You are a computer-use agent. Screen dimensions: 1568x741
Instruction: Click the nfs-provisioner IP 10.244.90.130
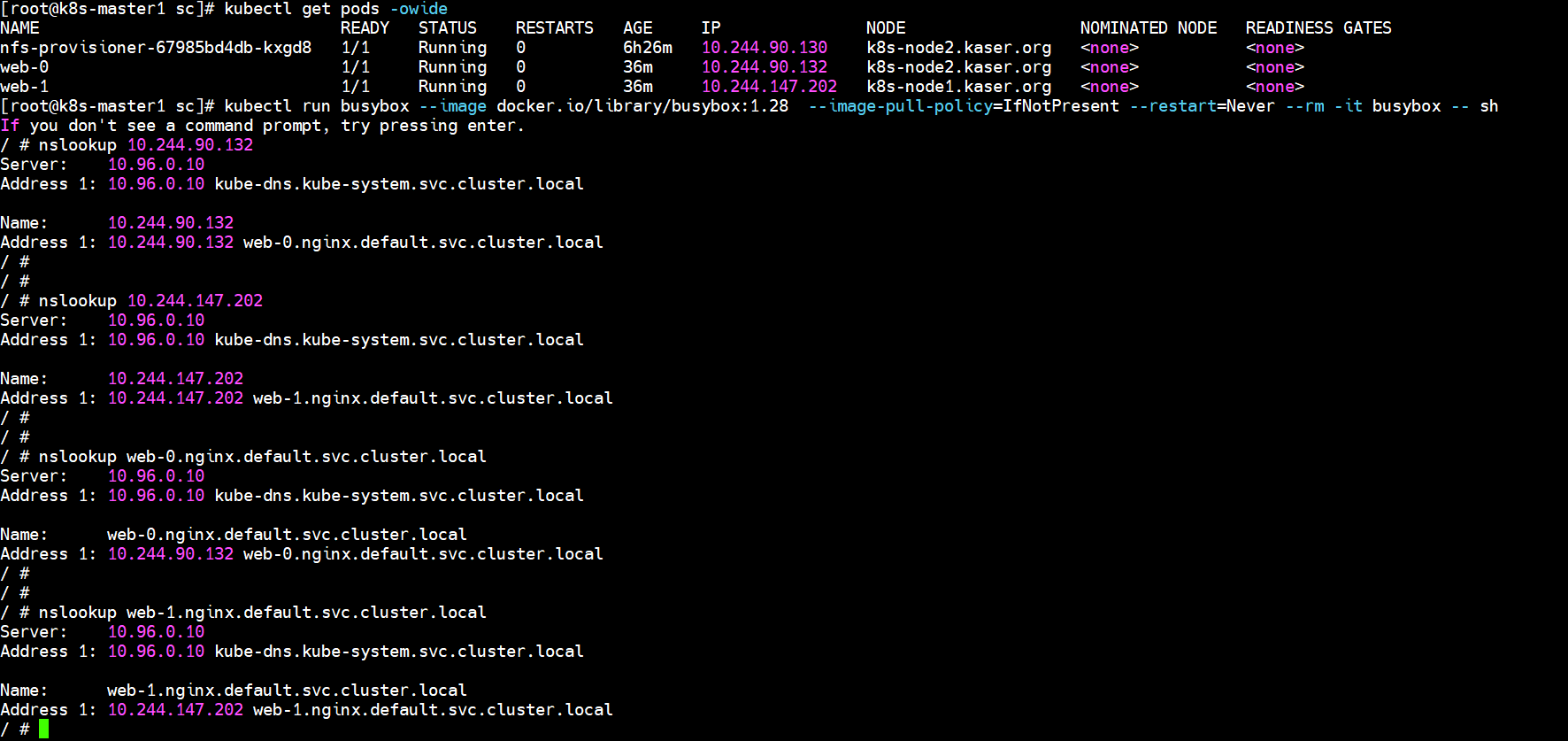(765, 48)
